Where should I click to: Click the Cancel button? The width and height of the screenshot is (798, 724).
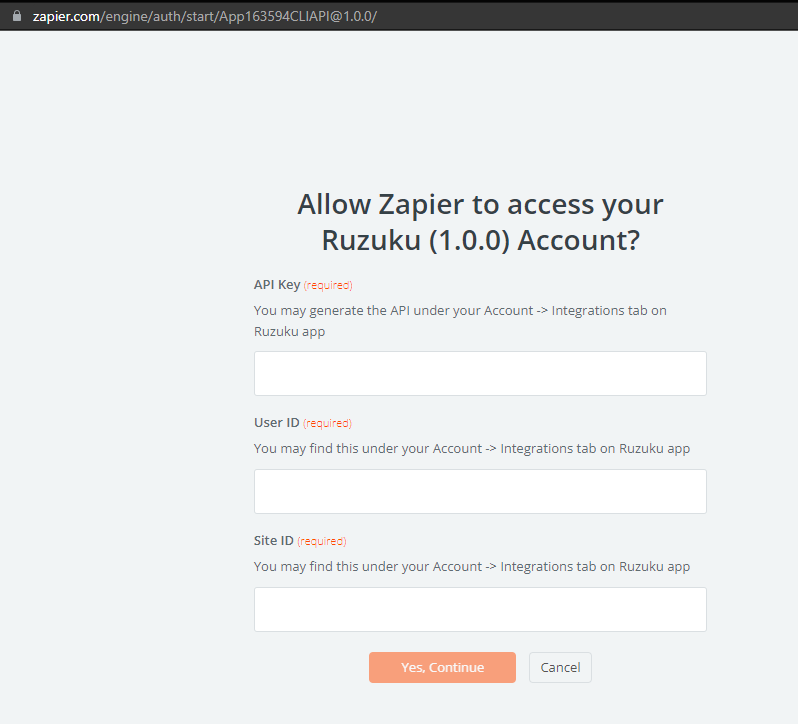[560, 668]
